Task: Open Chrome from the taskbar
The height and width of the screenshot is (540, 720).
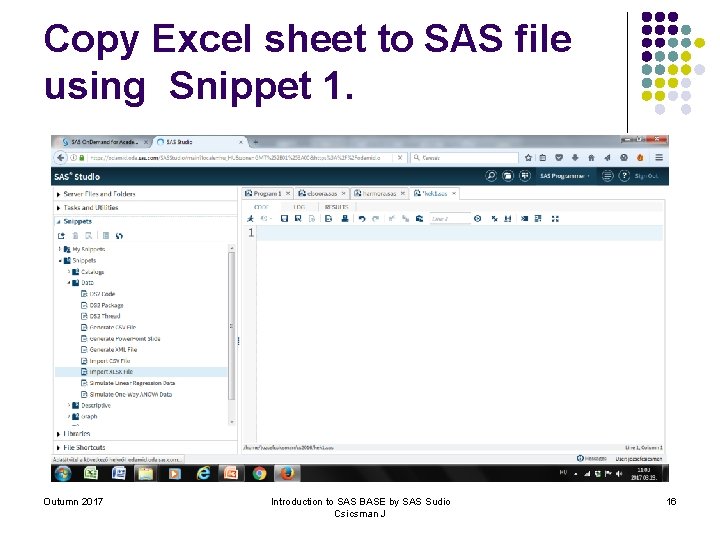Action: [x=259, y=473]
